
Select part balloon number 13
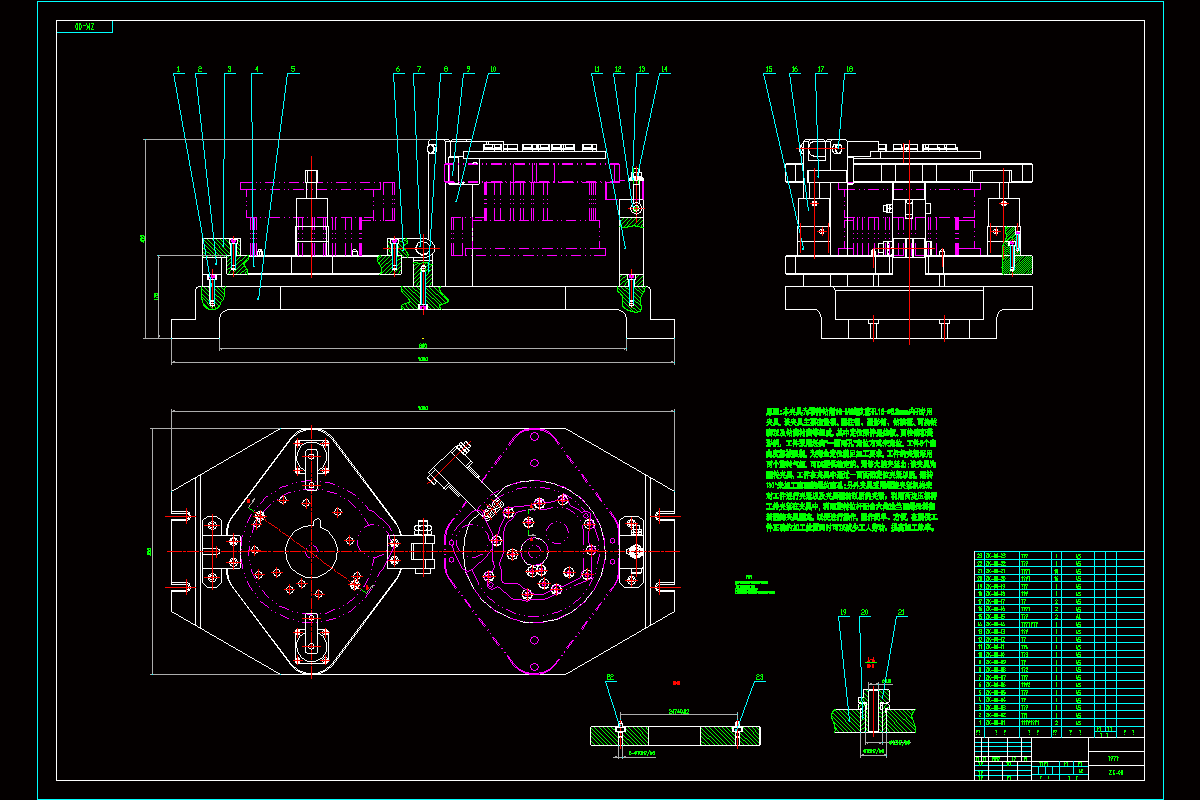[641, 70]
